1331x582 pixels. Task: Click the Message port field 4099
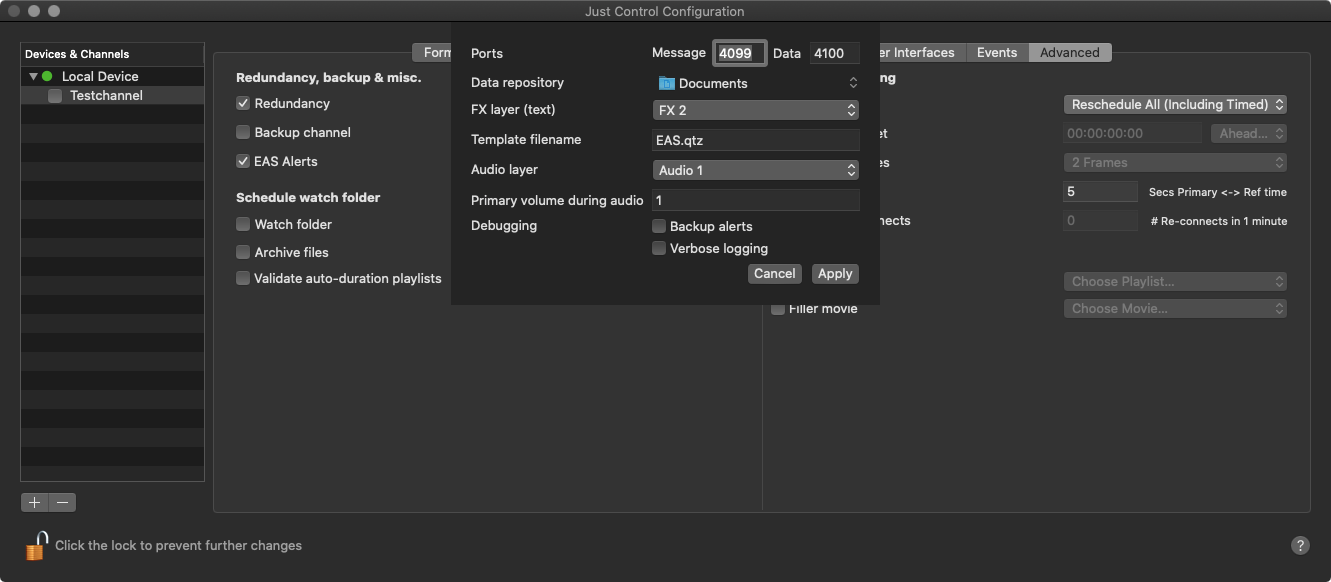pyautogui.click(x=740, y=53)
